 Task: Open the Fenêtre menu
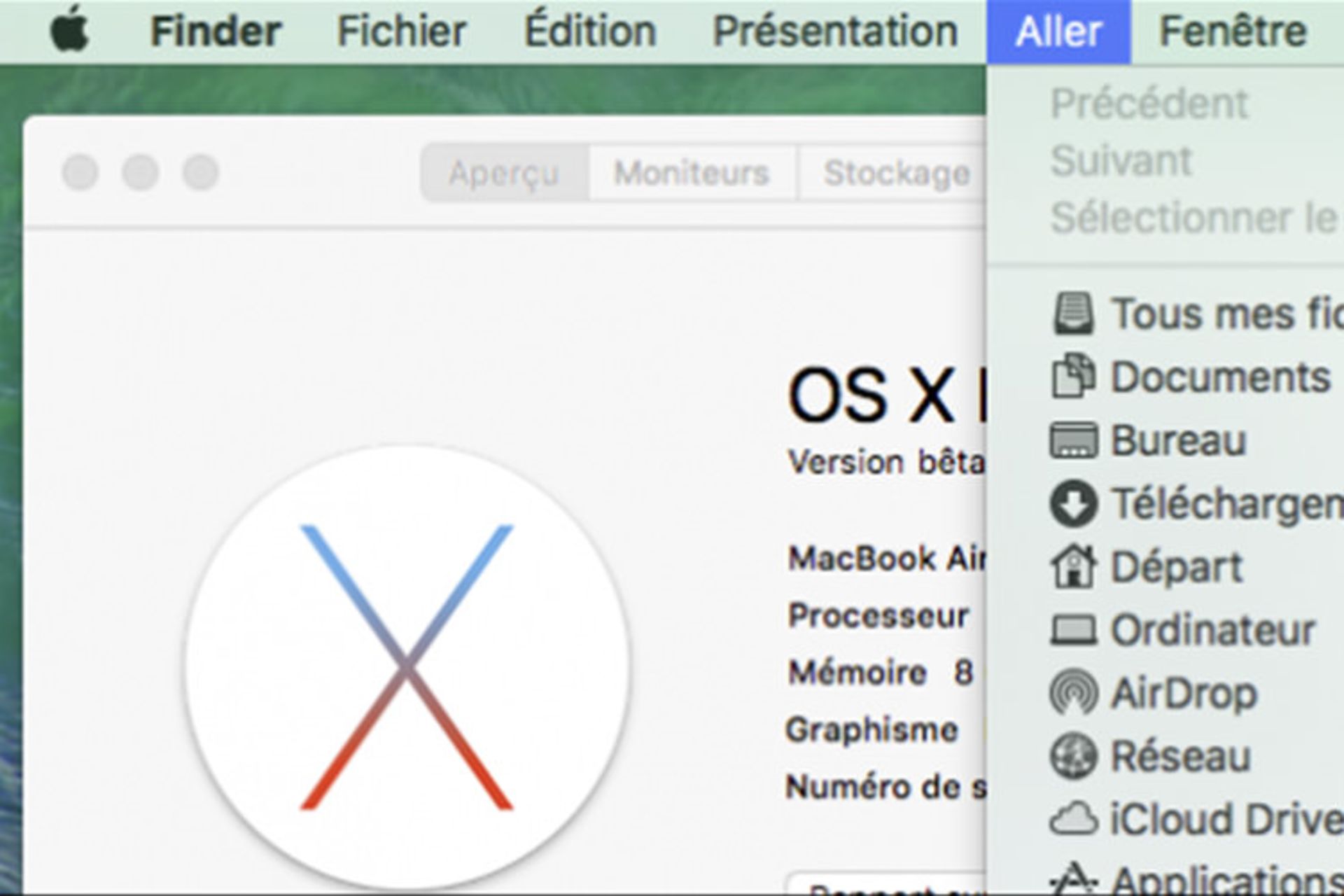click(1233, 31)
